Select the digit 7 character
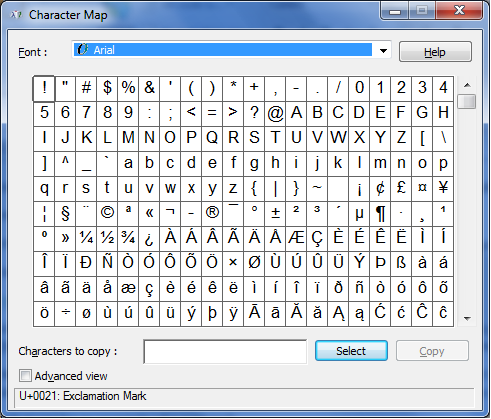Viewport: 491px width, 419px height. [x=86, y=114]
